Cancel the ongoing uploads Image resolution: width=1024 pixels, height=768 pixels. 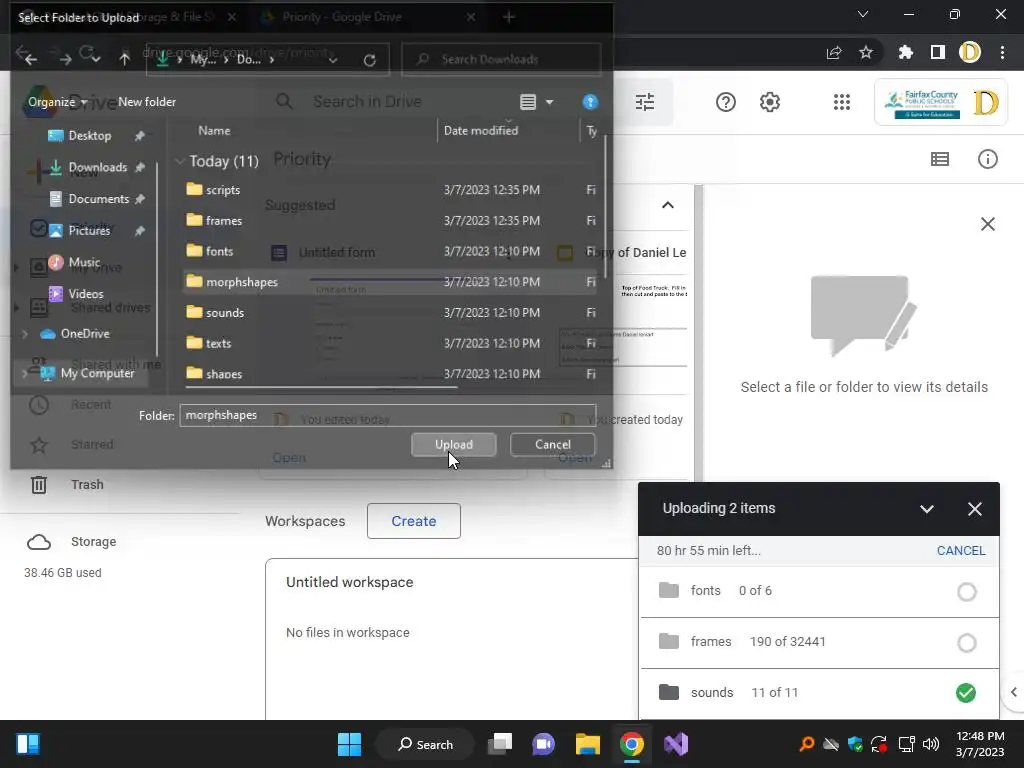click(x=961, y=551)
